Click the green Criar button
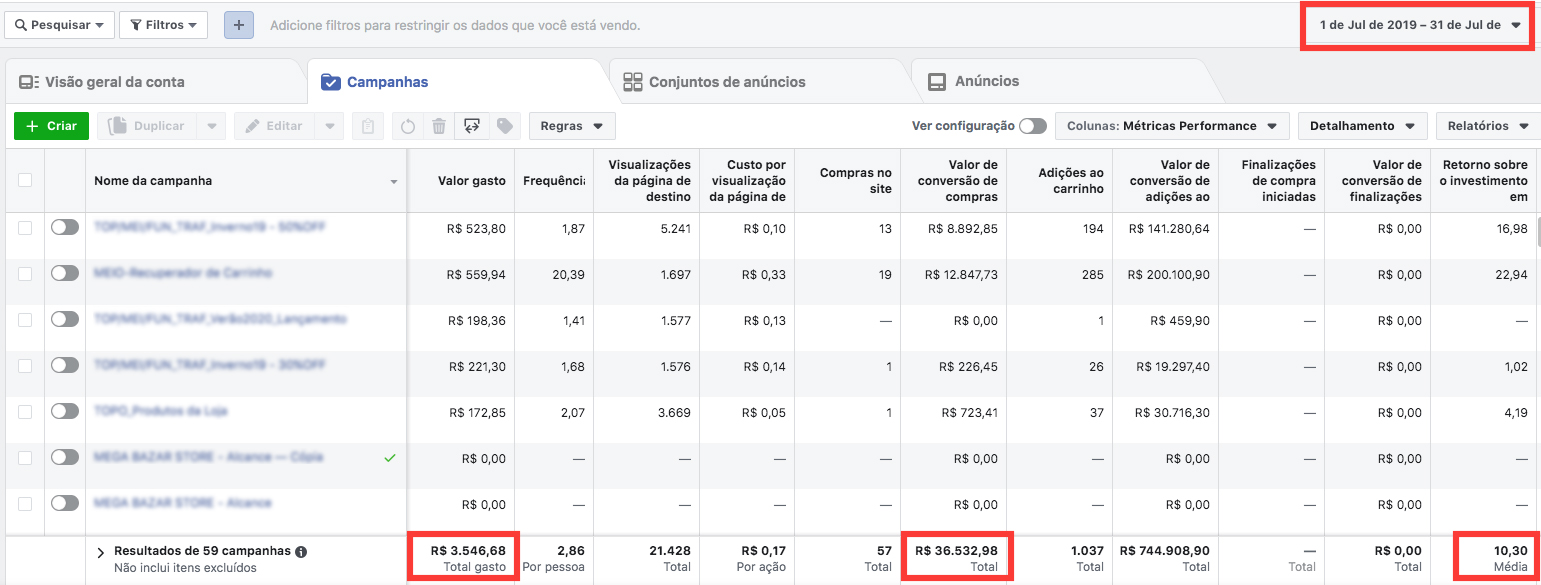The height and width of the screenshot is (585, 1541). (51, 126)
